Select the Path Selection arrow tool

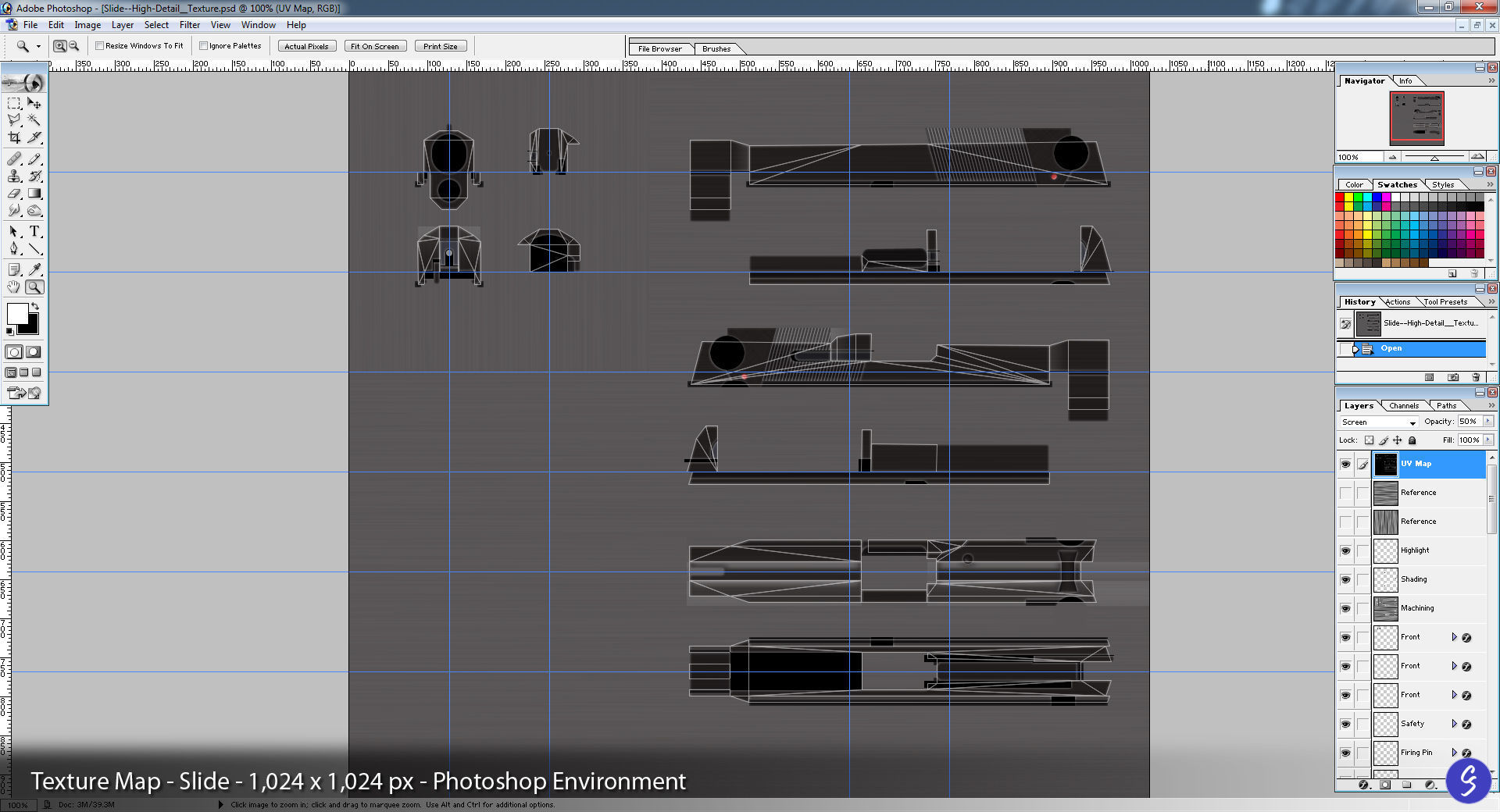(x=14, y=232)
